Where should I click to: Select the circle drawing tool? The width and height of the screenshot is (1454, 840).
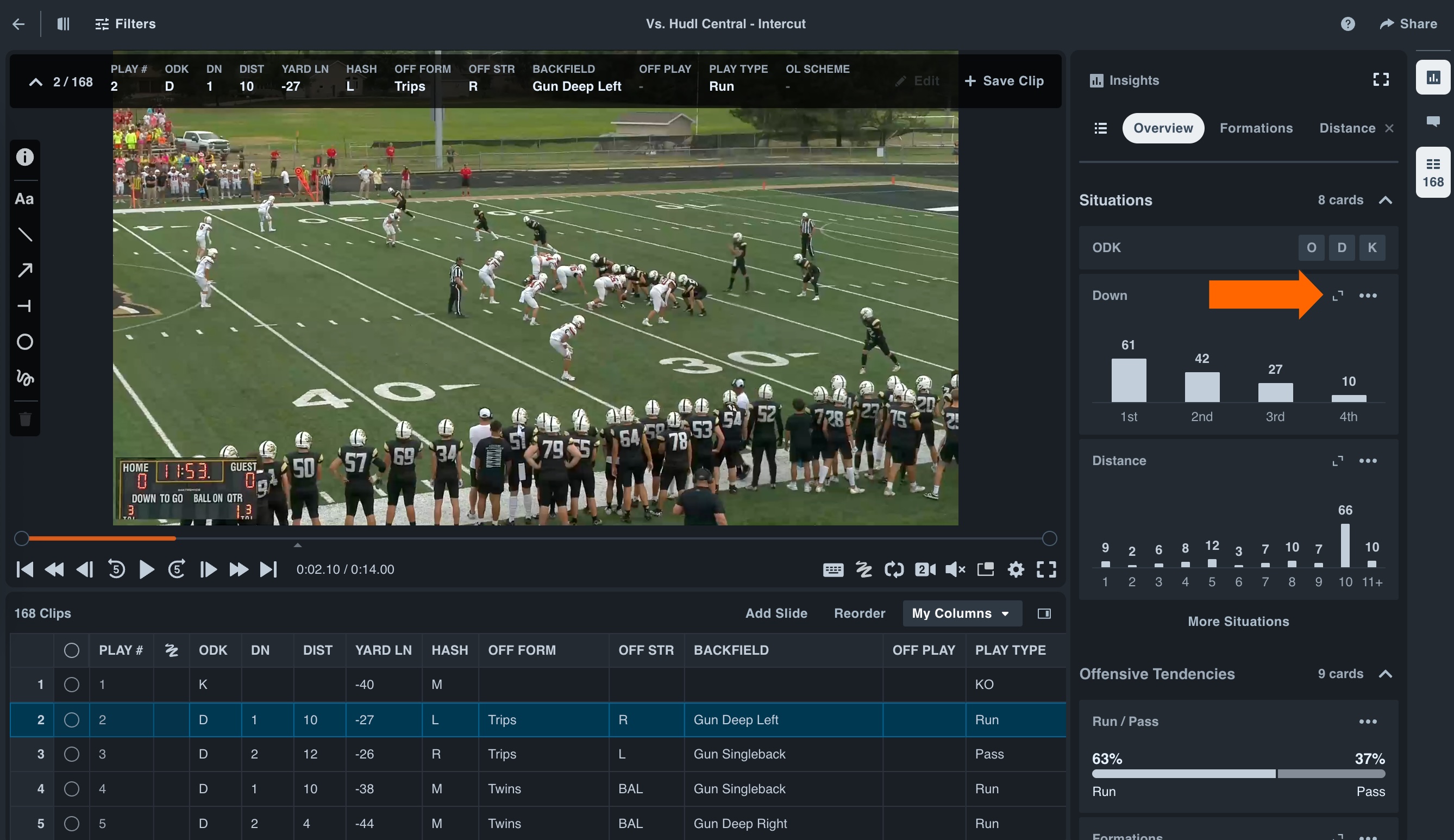(25, 342)
